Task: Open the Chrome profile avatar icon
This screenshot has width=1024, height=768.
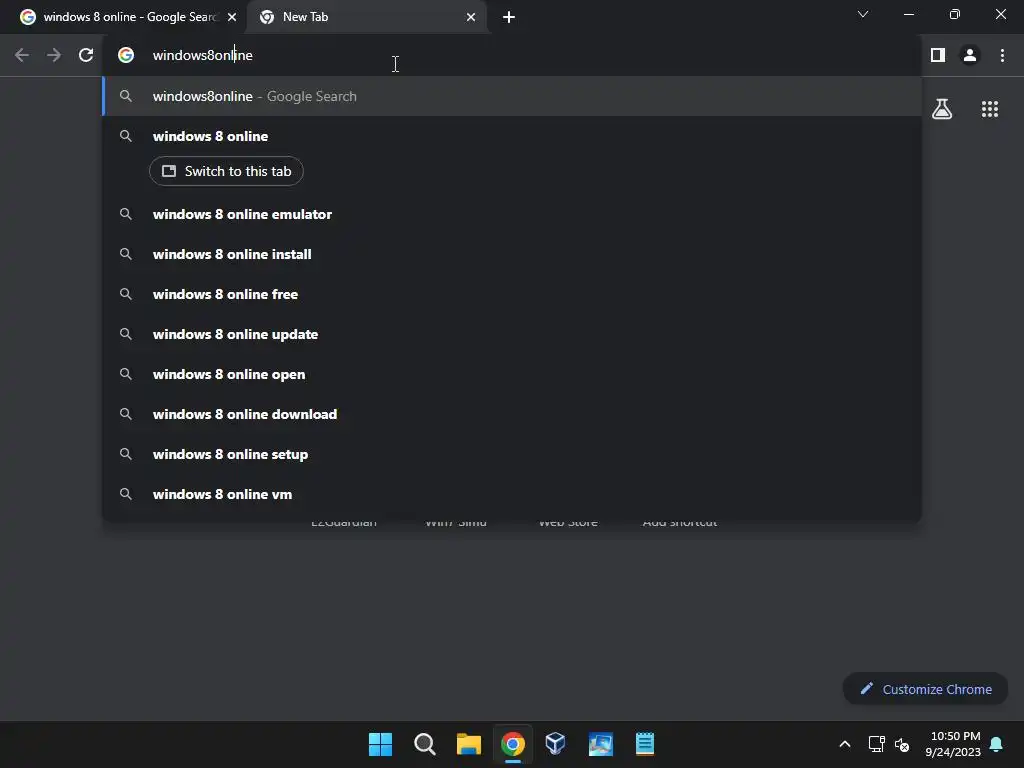Action: pos(970,56)
